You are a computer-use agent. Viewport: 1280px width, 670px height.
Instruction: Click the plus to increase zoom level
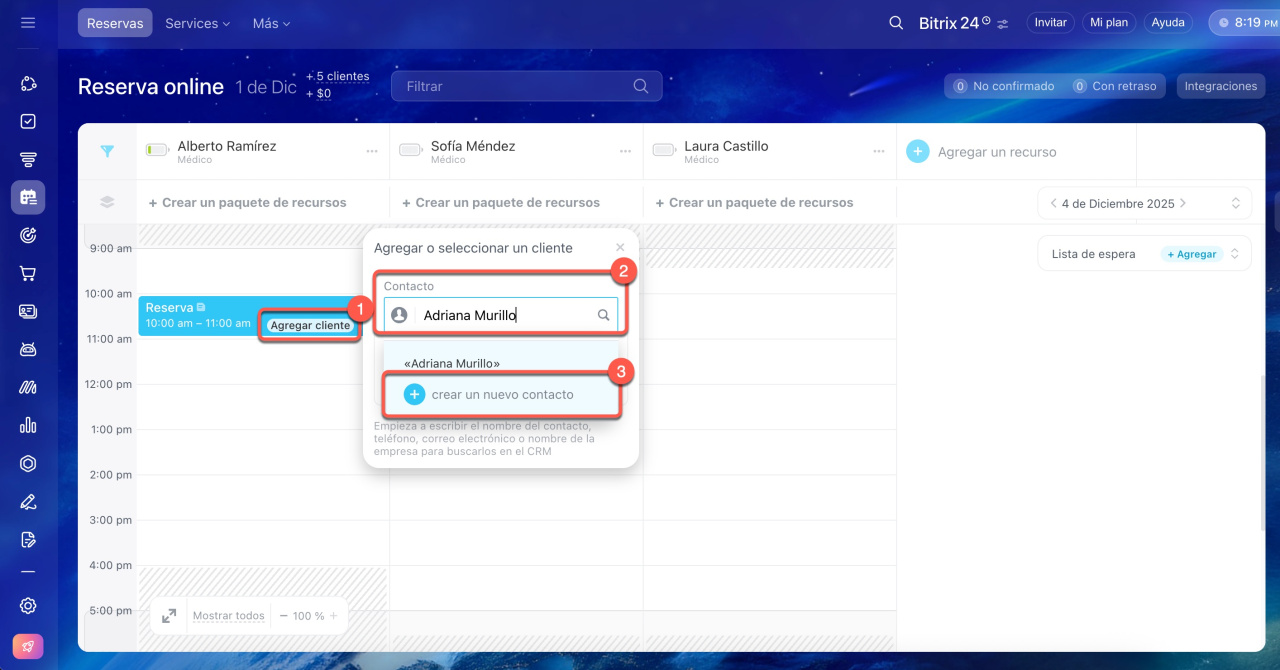coord(334,616)
